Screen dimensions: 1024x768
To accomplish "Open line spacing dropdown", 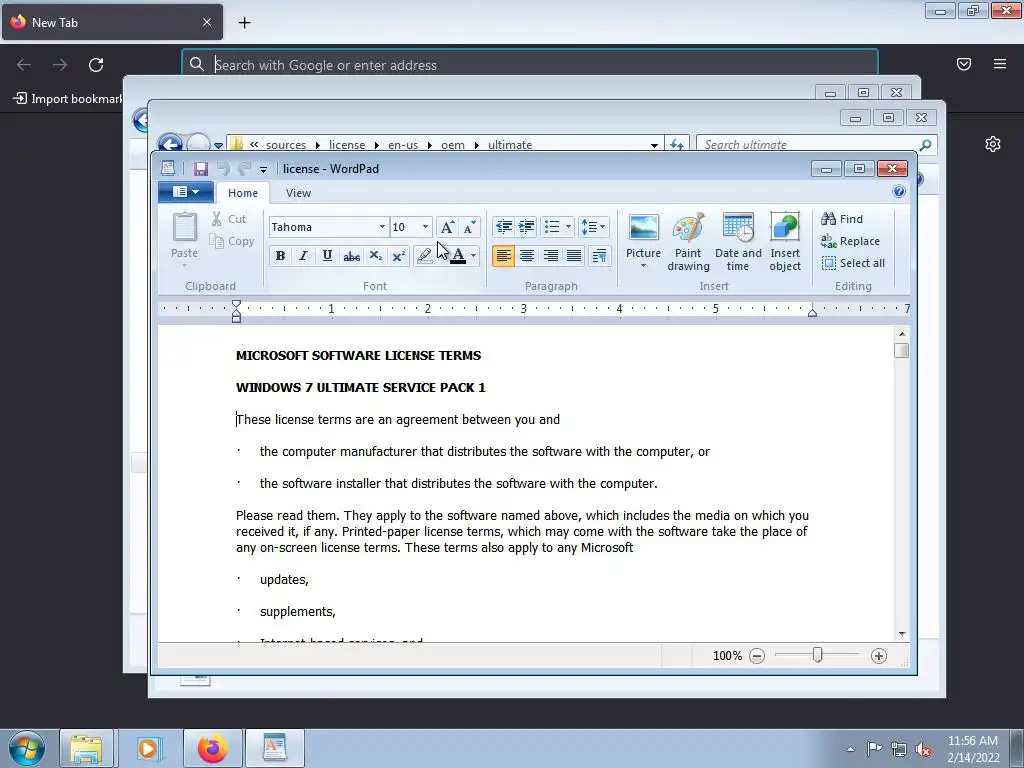I will pyautogui.click(x=593, y=227).
